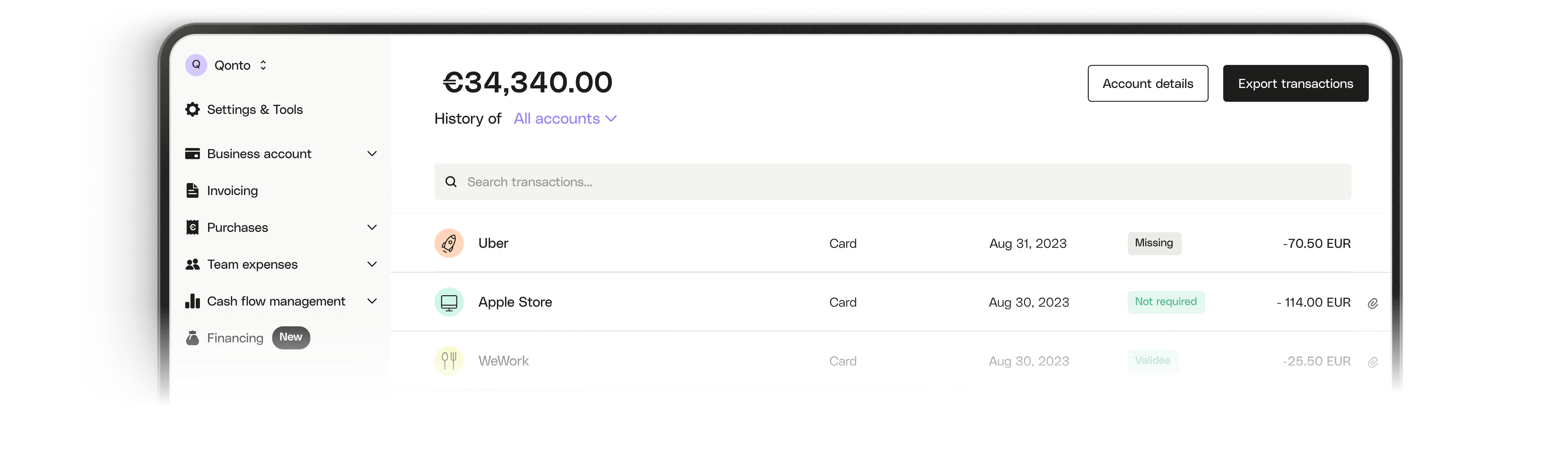This screenshot has width=1568, height=459.
Task: Click the Team expenses people icon
Action: 192,264
